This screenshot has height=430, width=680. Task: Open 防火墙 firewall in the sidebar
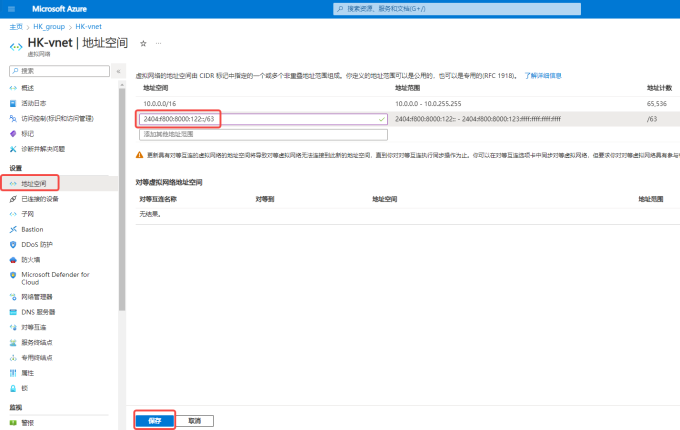point(30,260)
